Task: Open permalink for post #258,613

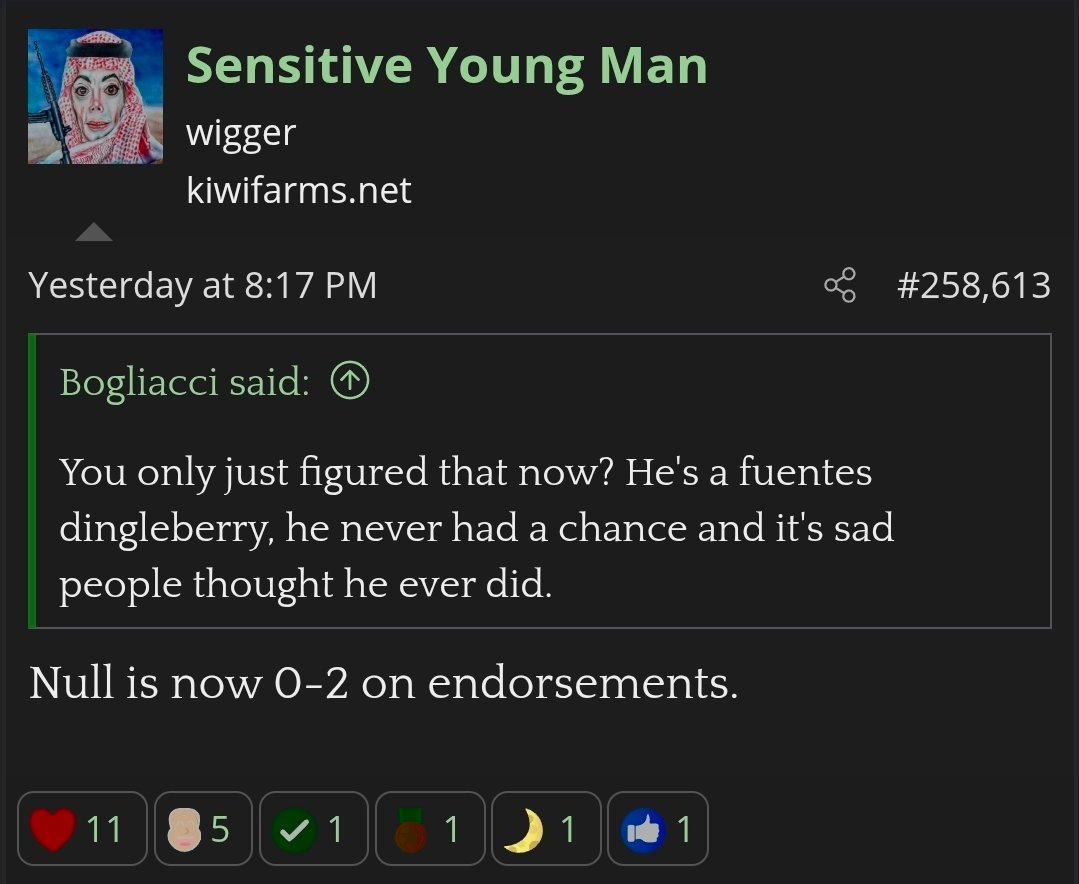Action: (973, 286)
